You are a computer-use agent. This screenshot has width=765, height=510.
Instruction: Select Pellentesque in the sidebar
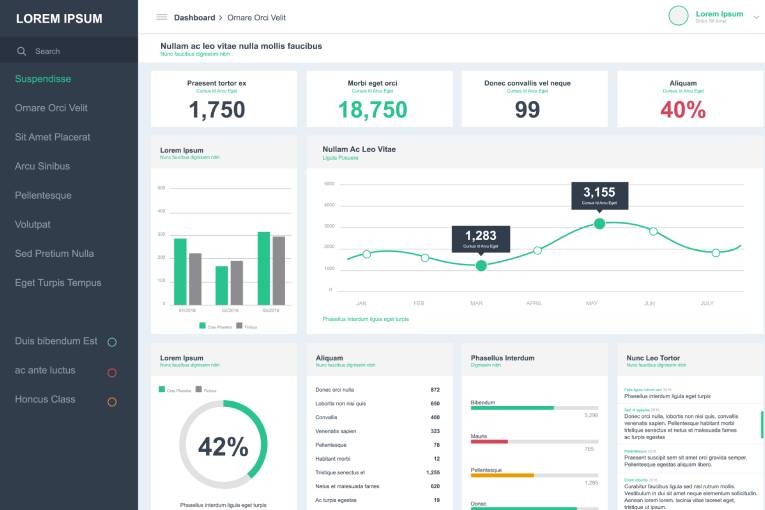click(x=43, y=196)
